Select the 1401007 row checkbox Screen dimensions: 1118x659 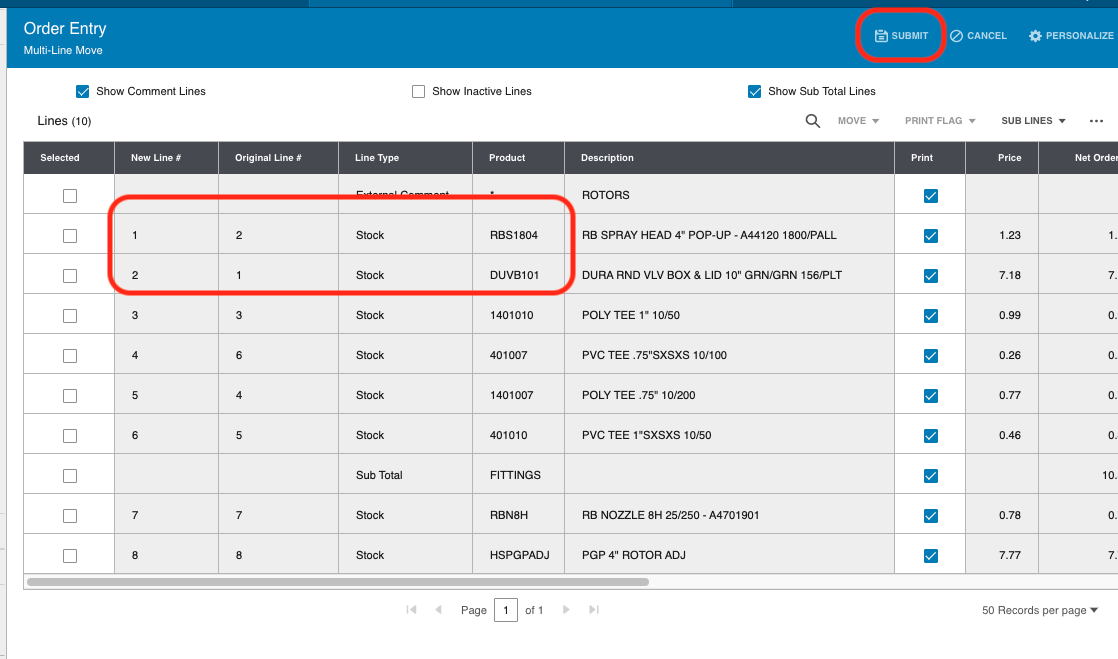click(70, 396)
